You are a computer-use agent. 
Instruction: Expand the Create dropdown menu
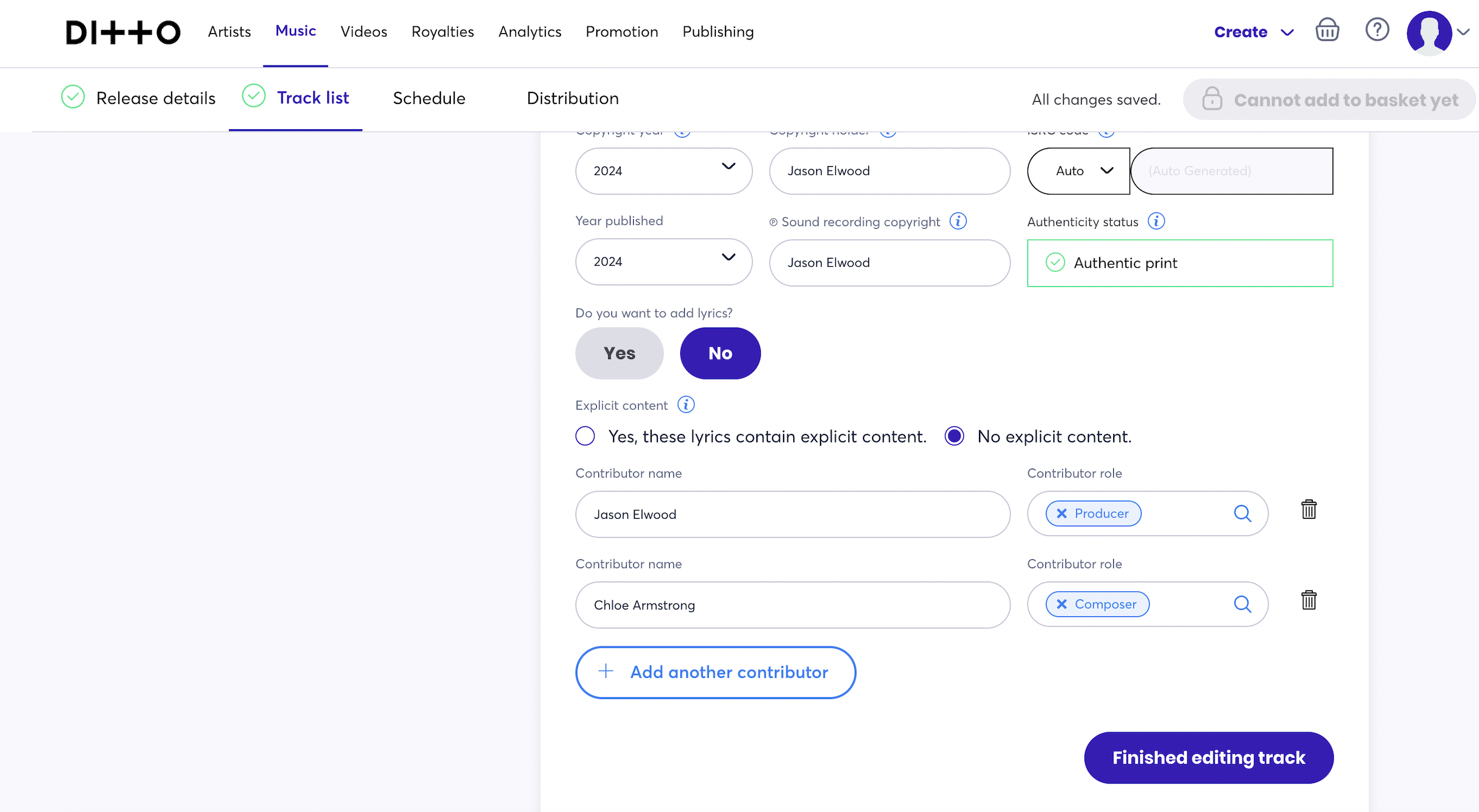click(1254, 32)
